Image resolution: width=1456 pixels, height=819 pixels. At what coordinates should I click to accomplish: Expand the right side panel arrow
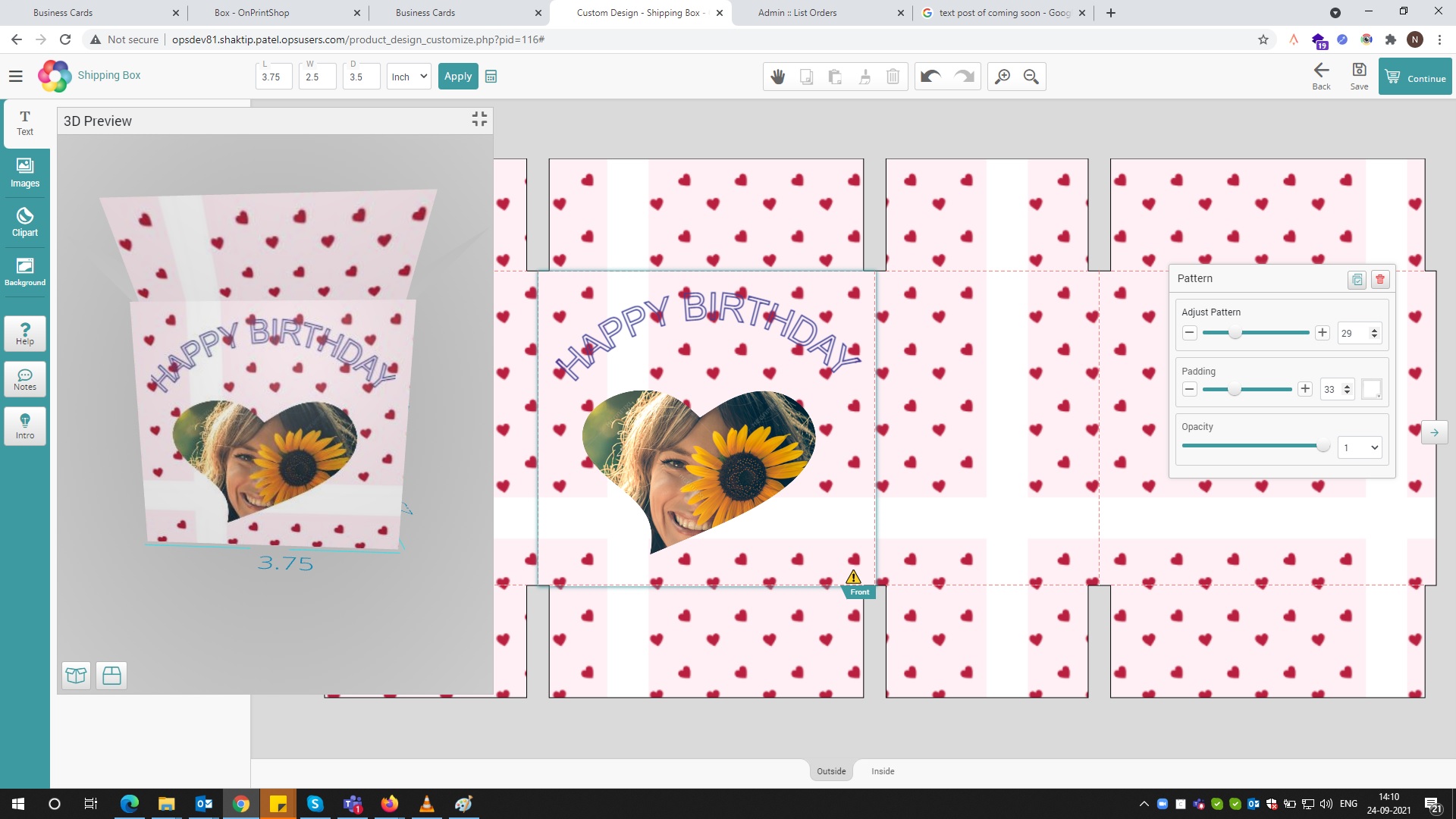coord(1434,432)
